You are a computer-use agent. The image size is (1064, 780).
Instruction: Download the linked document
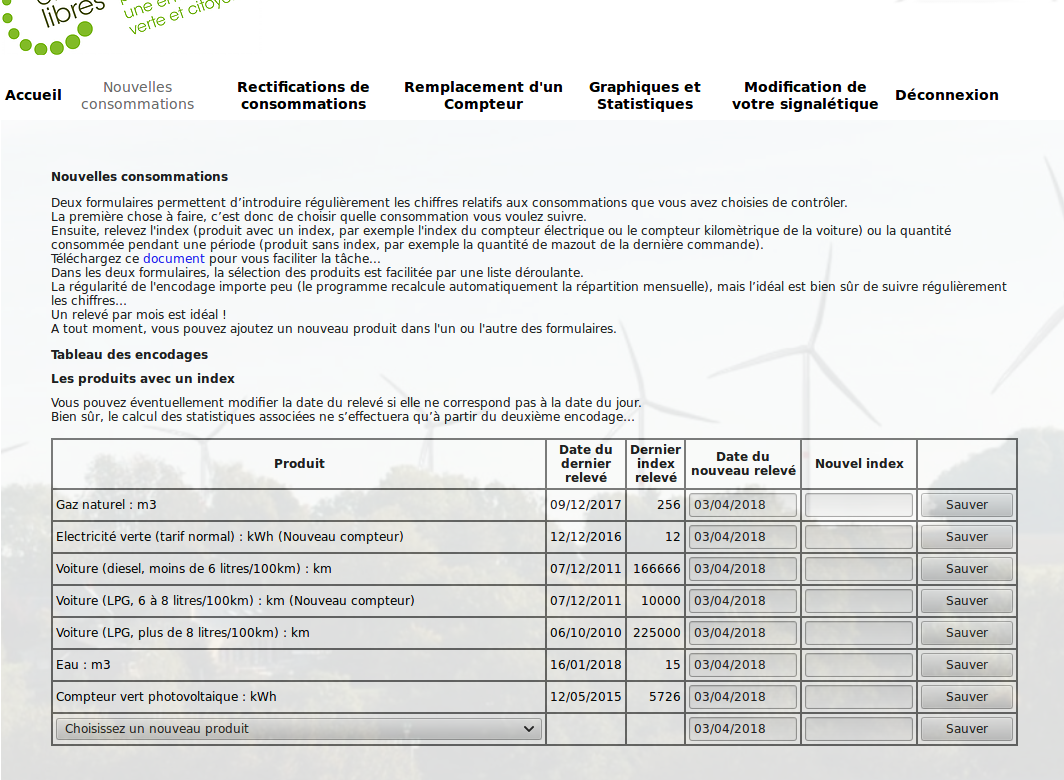(x=174, y=259)
